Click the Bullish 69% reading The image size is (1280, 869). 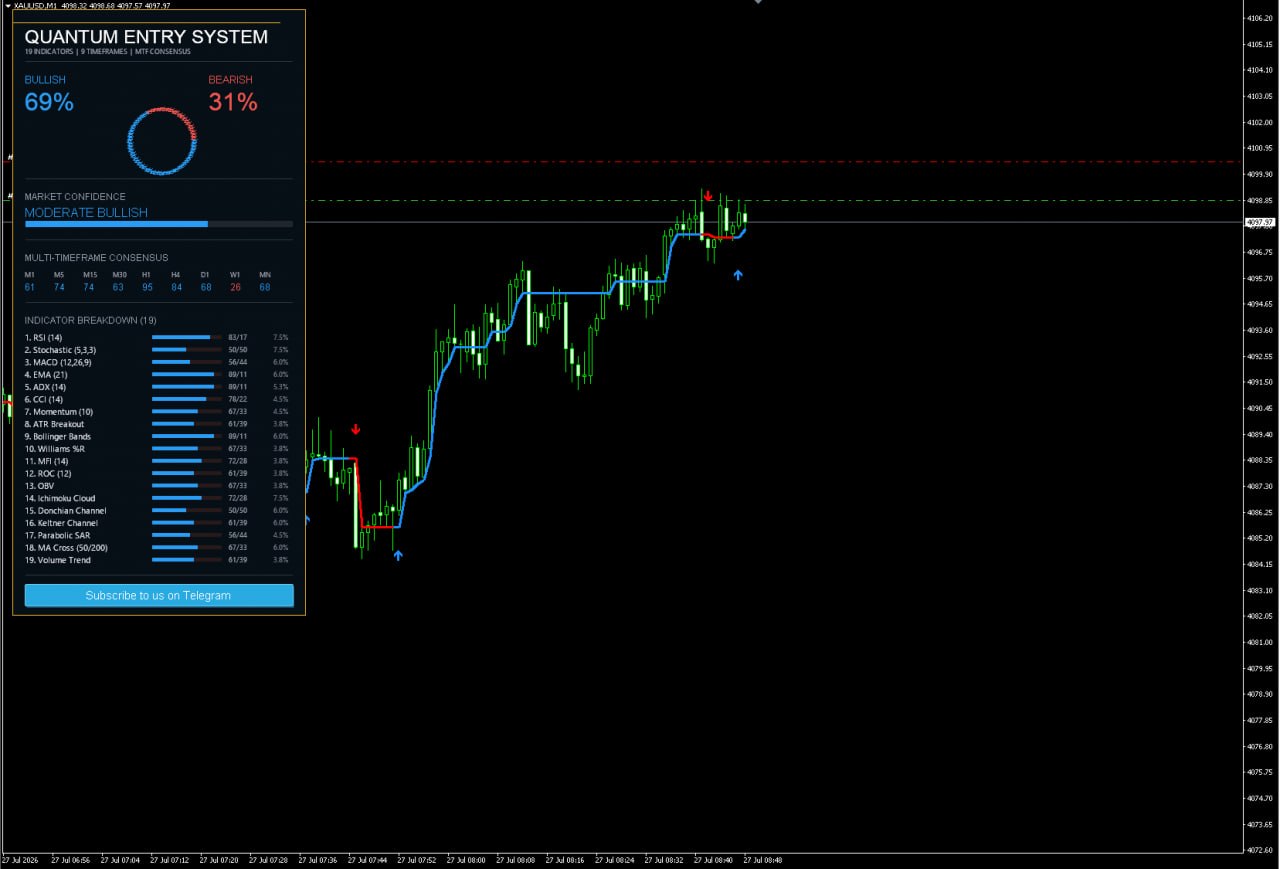pyautogui.click(x=49, y=102)
